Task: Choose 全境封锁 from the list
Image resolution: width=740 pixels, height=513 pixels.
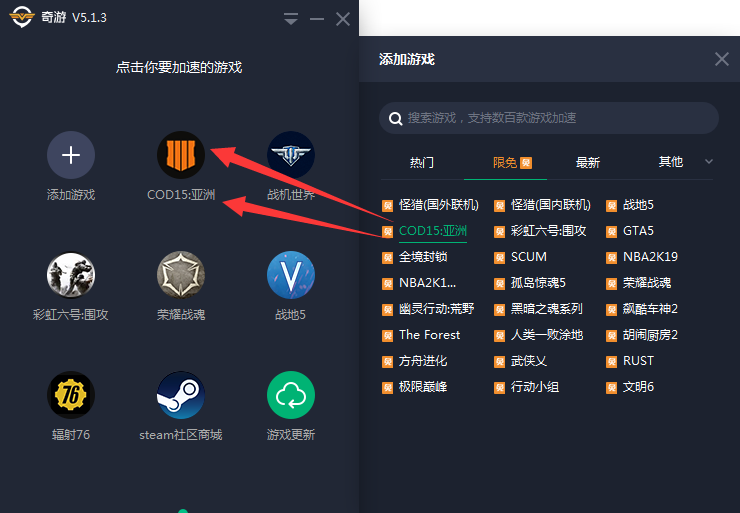Action: point(423,257)
